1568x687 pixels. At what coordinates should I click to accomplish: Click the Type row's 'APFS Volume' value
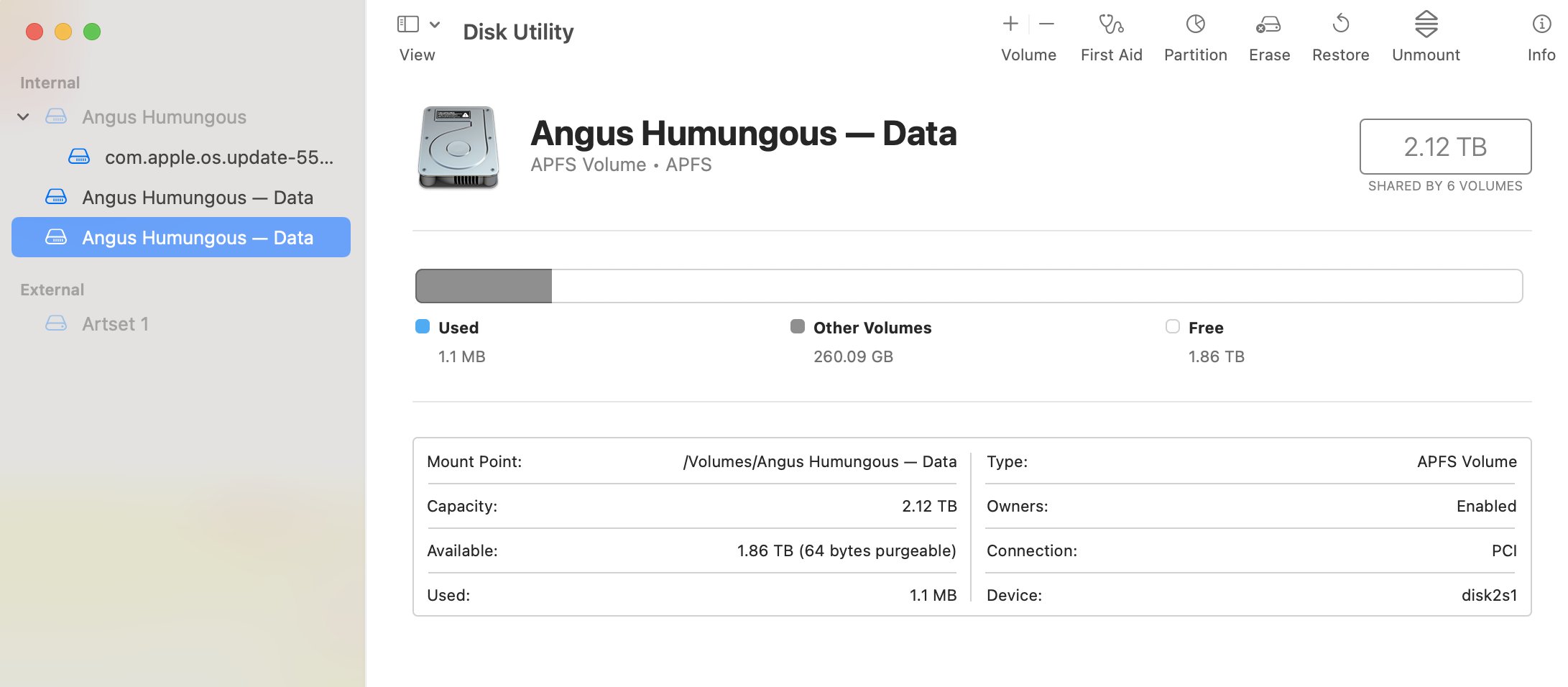(1467, 461)
